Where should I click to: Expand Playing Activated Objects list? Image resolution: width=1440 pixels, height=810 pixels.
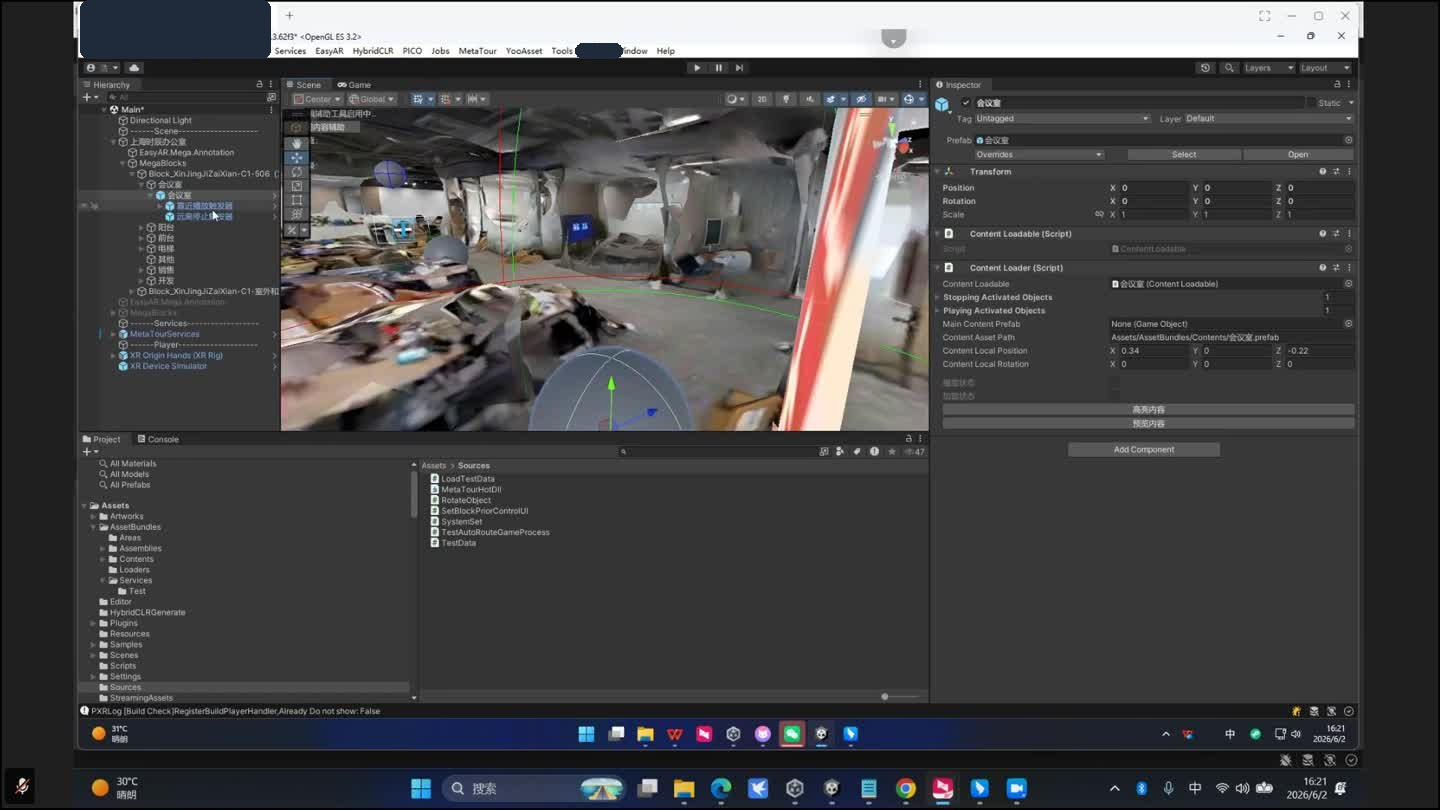938,311
